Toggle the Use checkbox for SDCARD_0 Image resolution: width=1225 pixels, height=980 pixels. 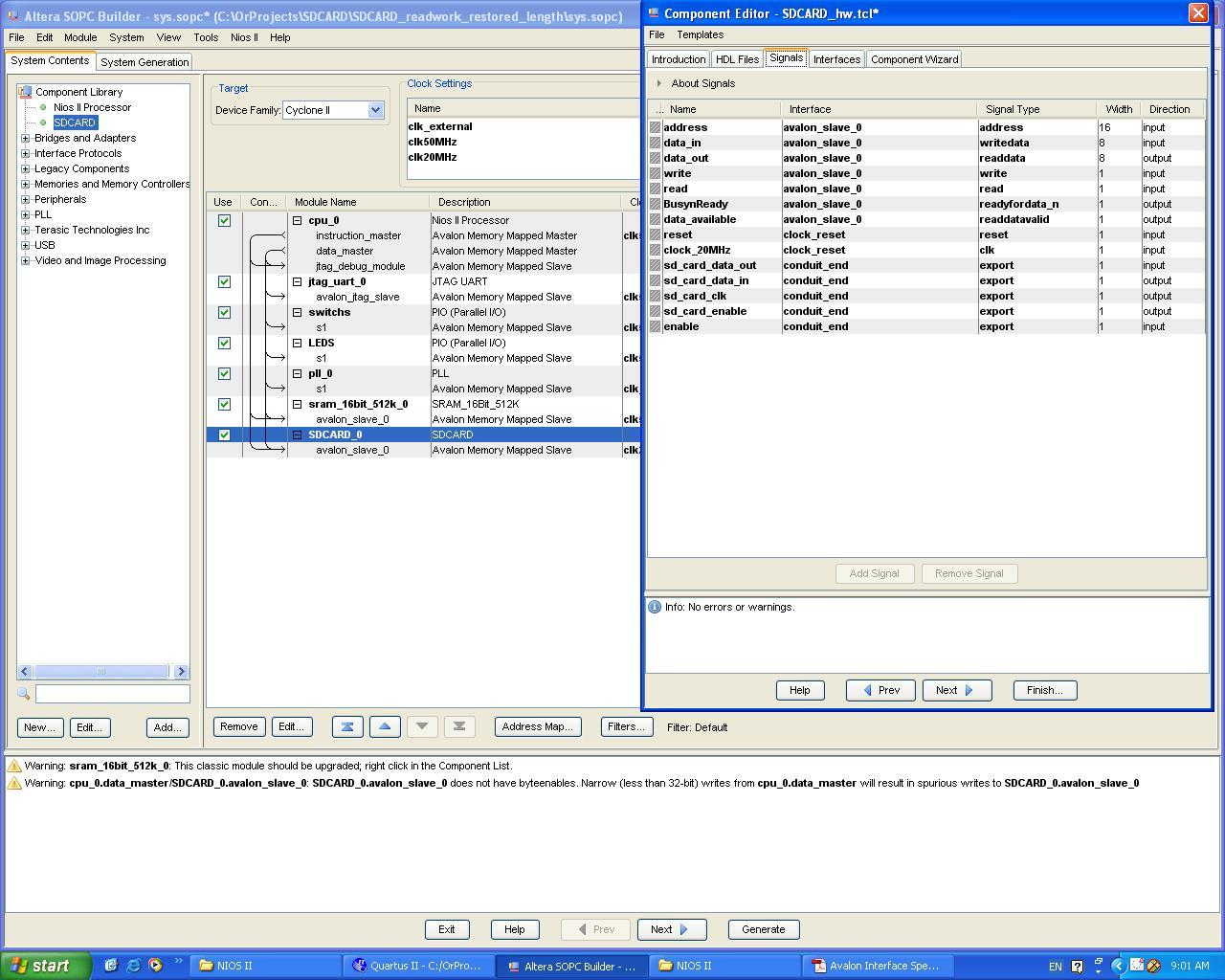(x=224, y=434)
